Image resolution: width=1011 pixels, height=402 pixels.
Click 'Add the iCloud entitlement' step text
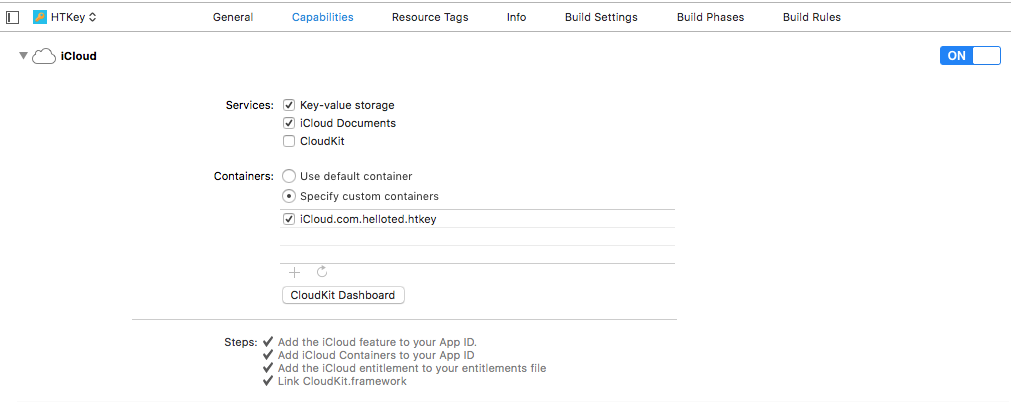(x=412, y=368)
